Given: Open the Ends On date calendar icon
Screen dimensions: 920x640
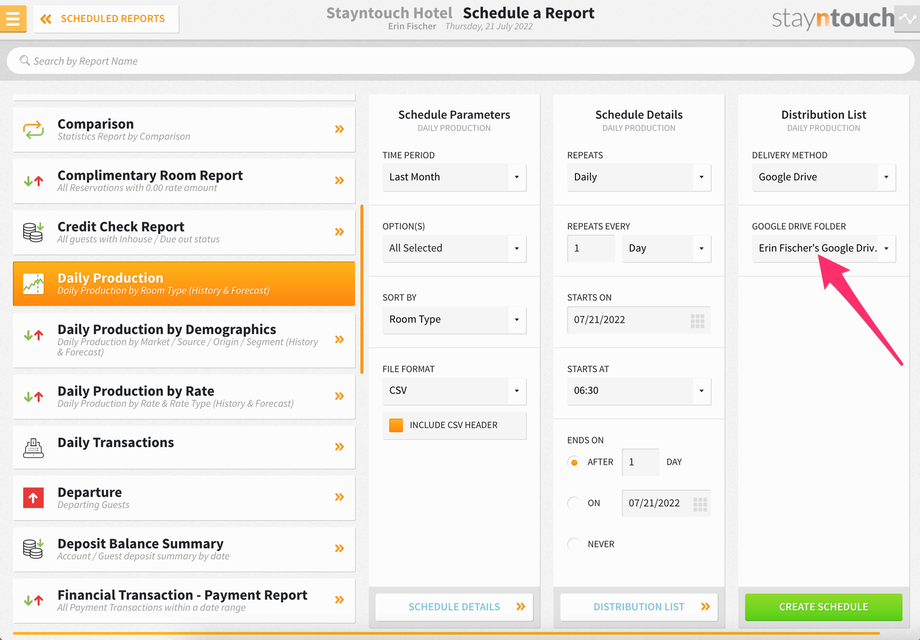Looking at the screenshot, I should [700, 504].
